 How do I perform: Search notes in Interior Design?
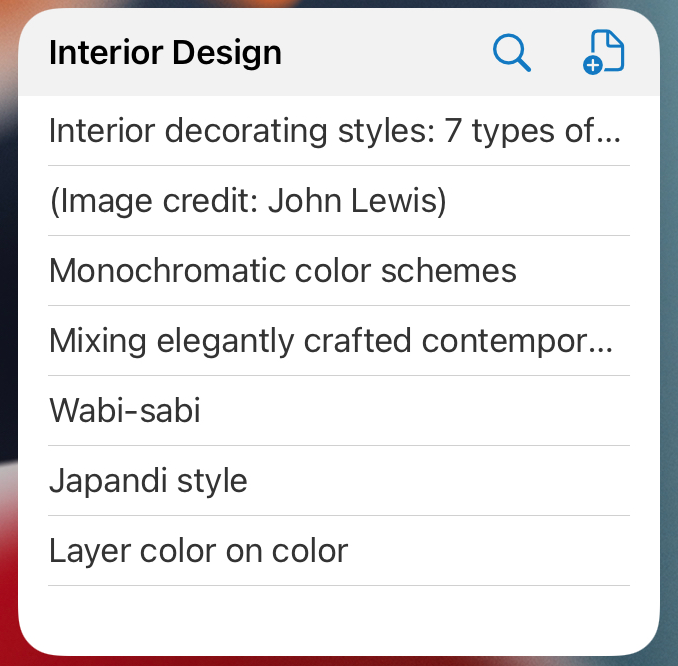(512, 53)
